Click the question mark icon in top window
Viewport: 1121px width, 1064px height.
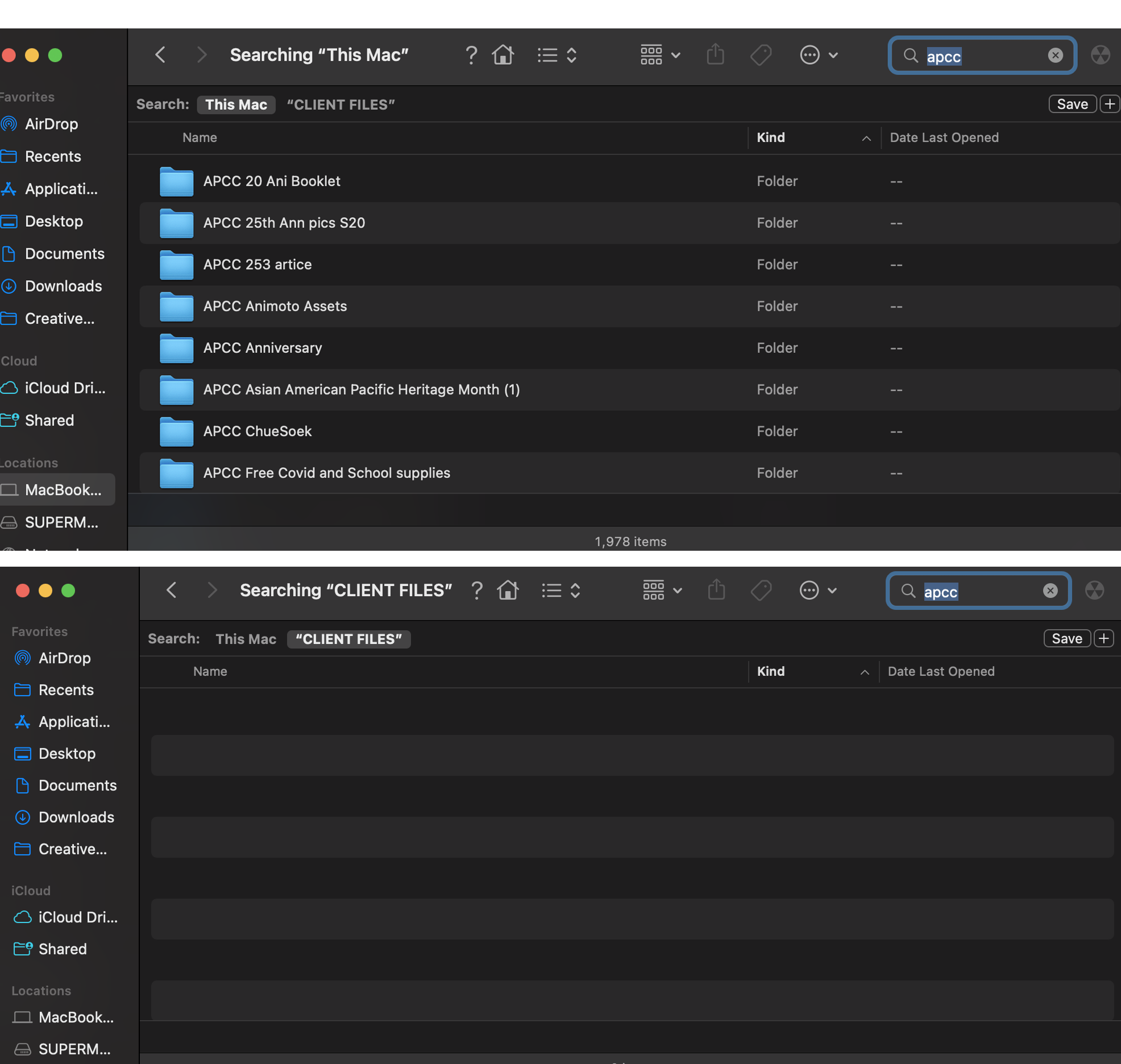(x=471, y=55)
